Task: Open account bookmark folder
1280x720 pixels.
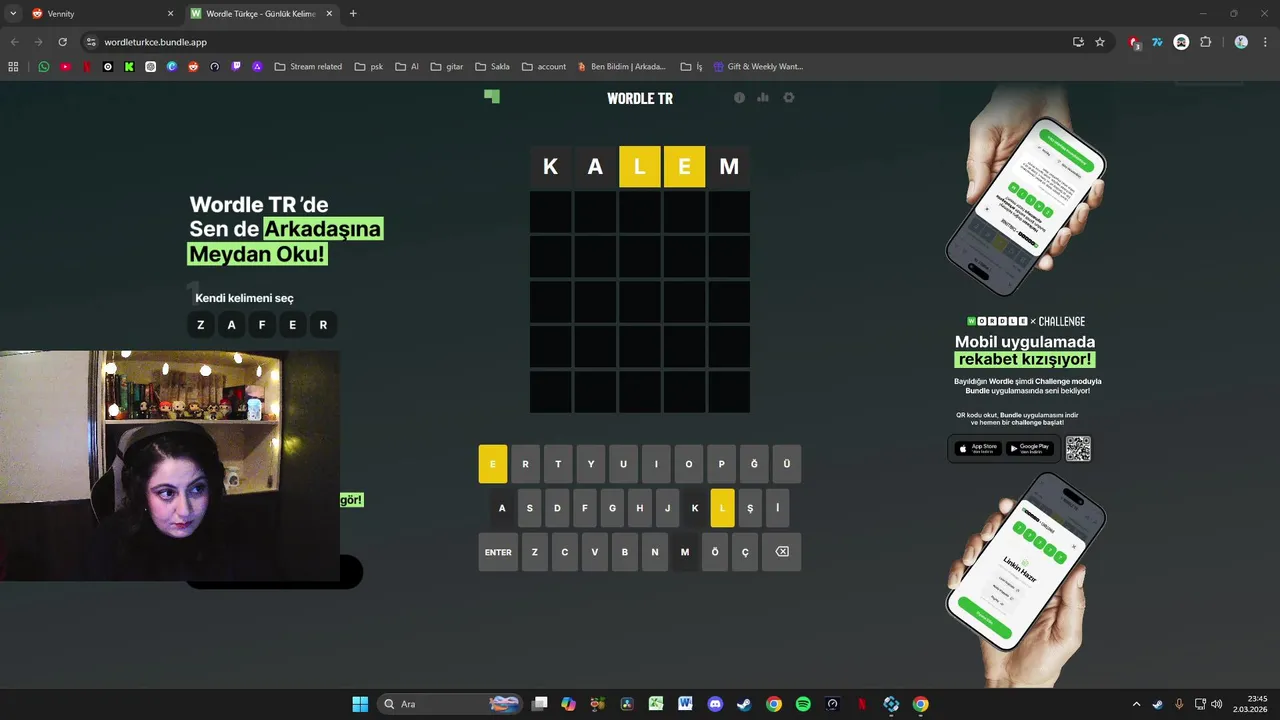Action: [x=544, y=66]
